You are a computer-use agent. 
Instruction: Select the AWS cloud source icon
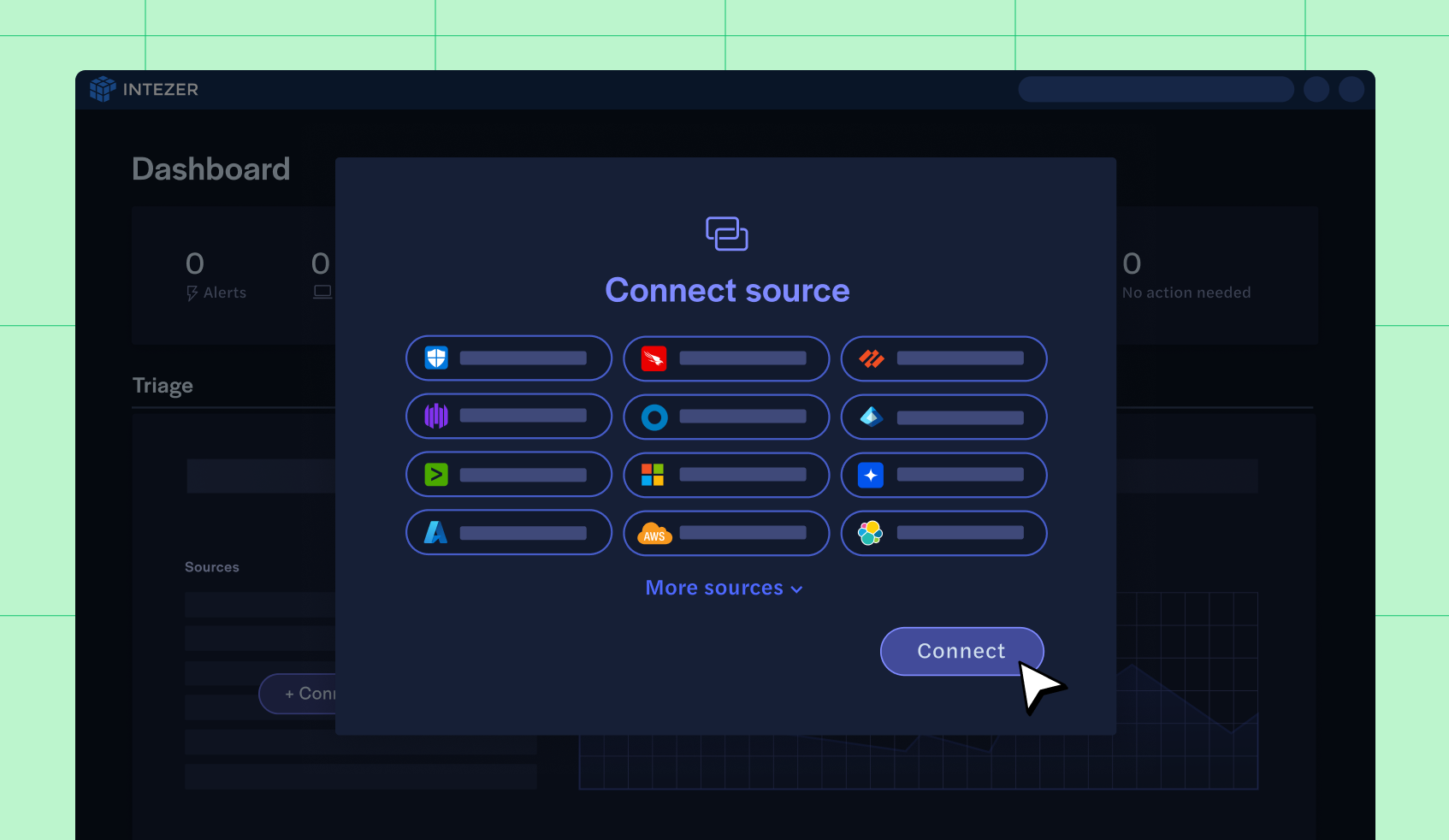coord(654,533)
